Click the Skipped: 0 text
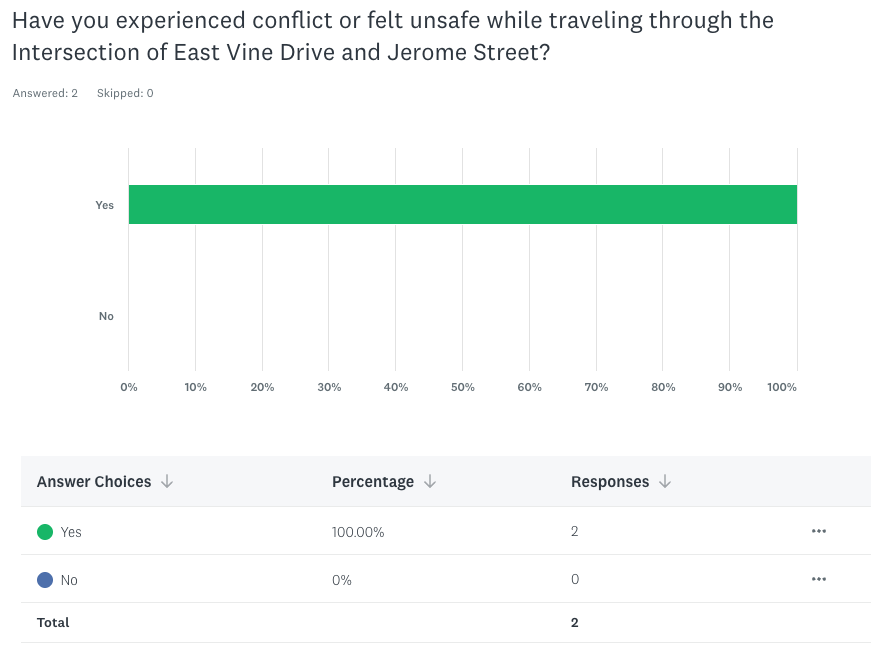The image size is (892, 665). point(125,93)
